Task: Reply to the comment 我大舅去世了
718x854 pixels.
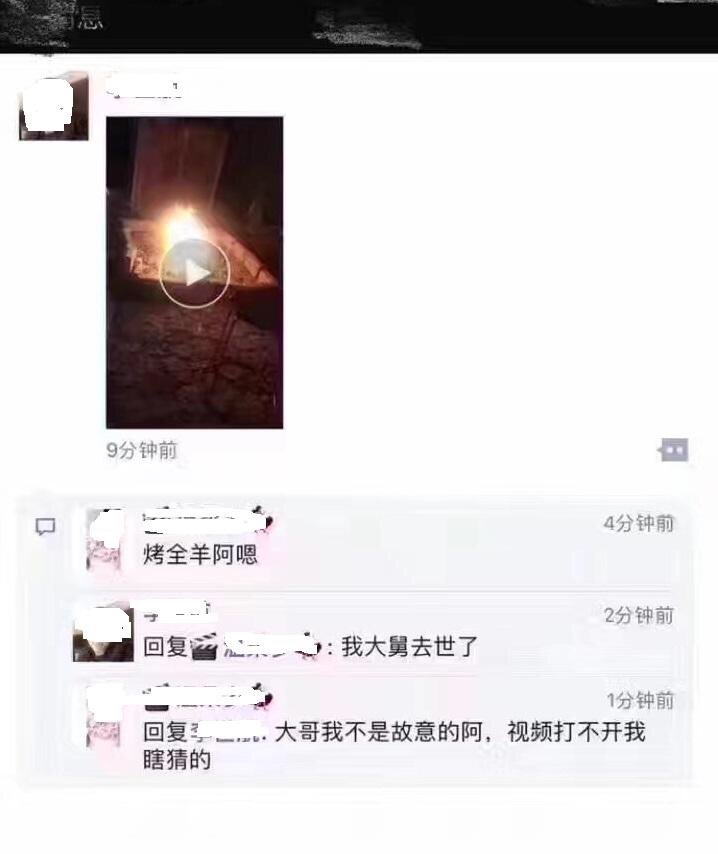Action: (x=409, y=646)
